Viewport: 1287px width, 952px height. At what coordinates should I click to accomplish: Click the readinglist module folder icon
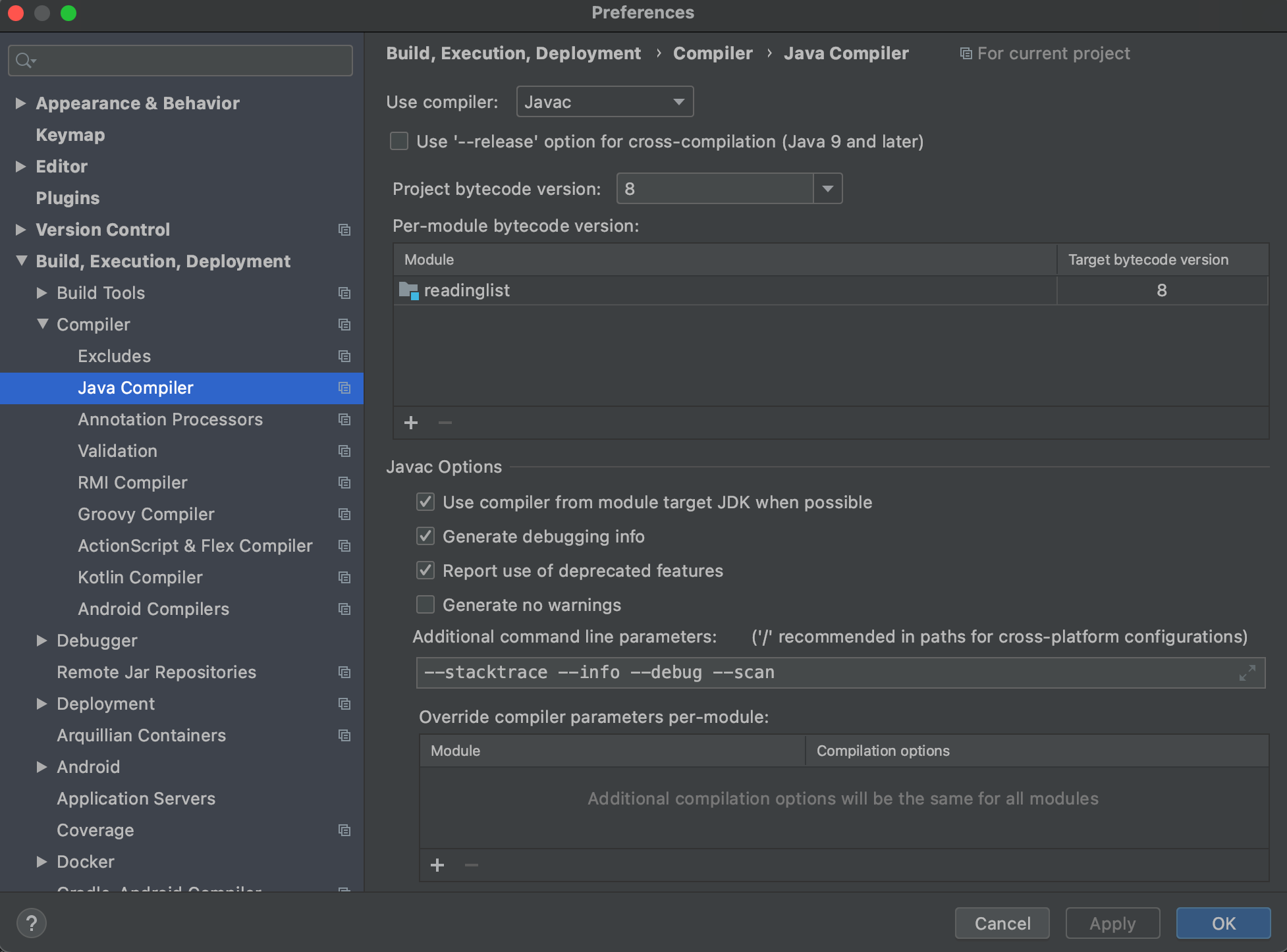pos(408,290)
